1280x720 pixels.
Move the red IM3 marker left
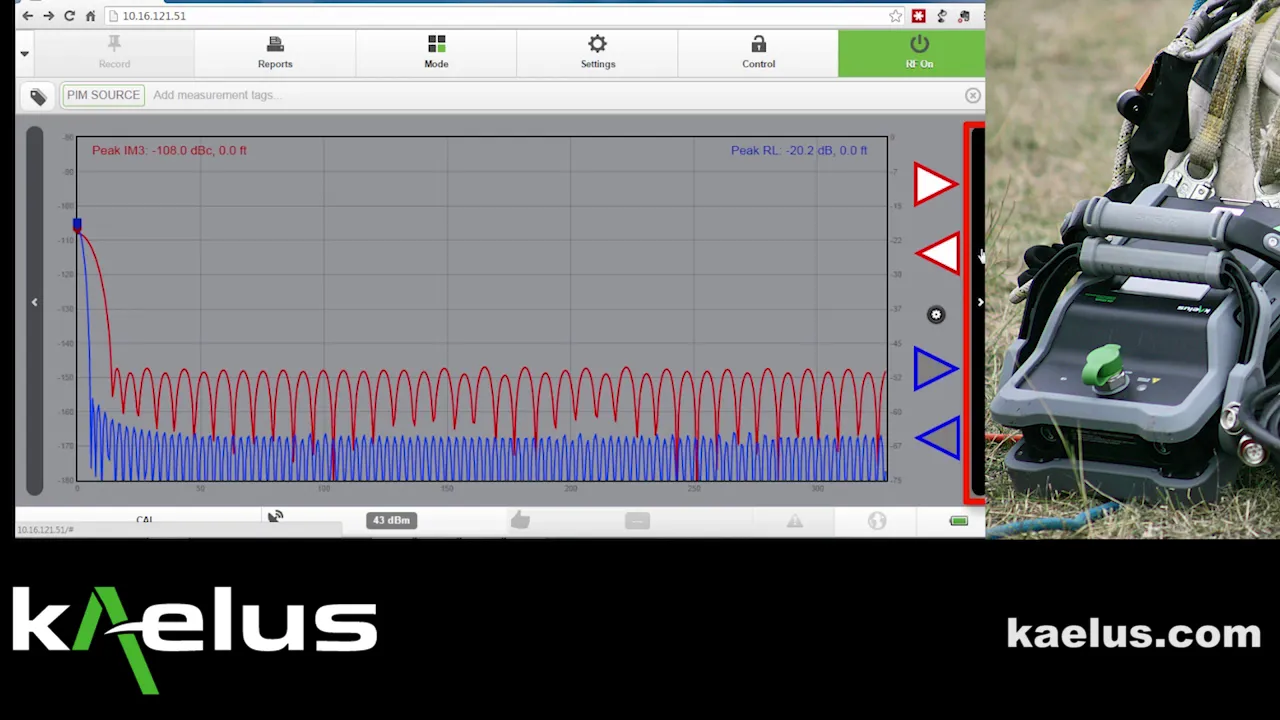point(938,253)
